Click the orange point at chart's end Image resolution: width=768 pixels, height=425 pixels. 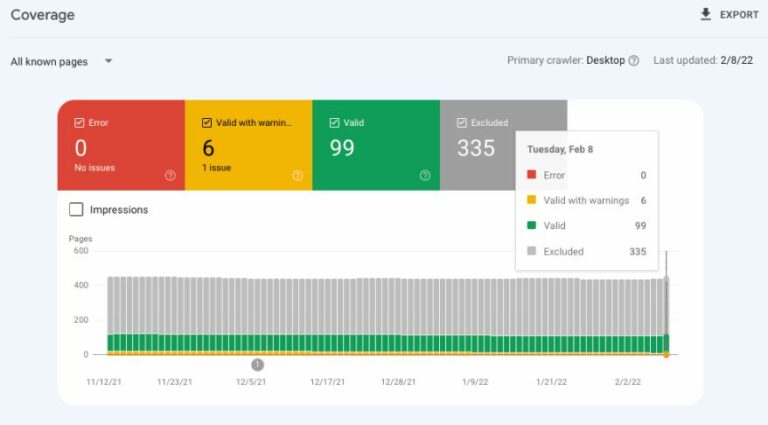pos(666,355)
